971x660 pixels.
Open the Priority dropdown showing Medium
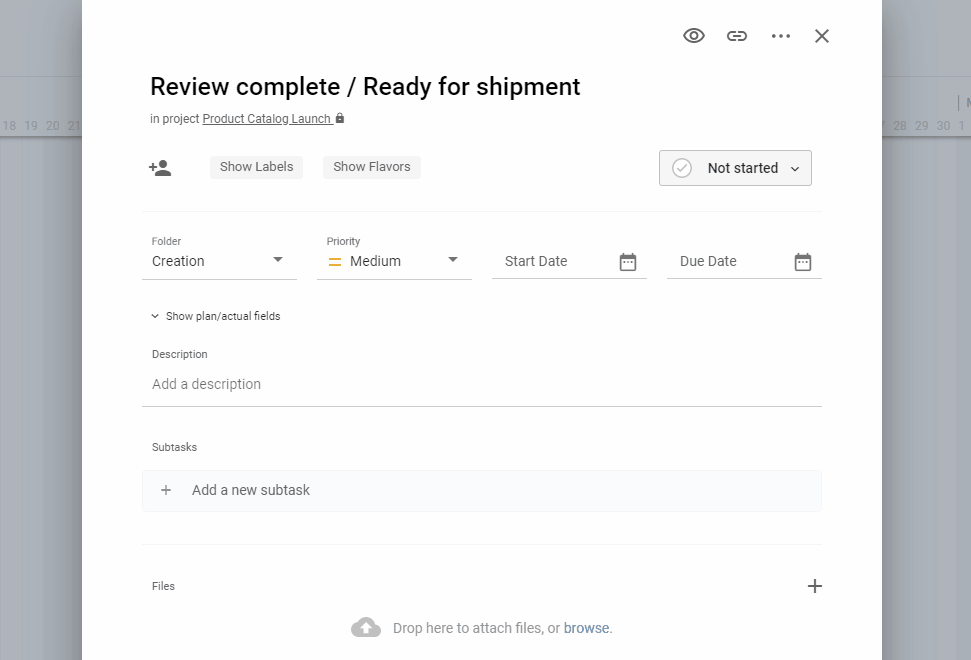coord(394,261)
